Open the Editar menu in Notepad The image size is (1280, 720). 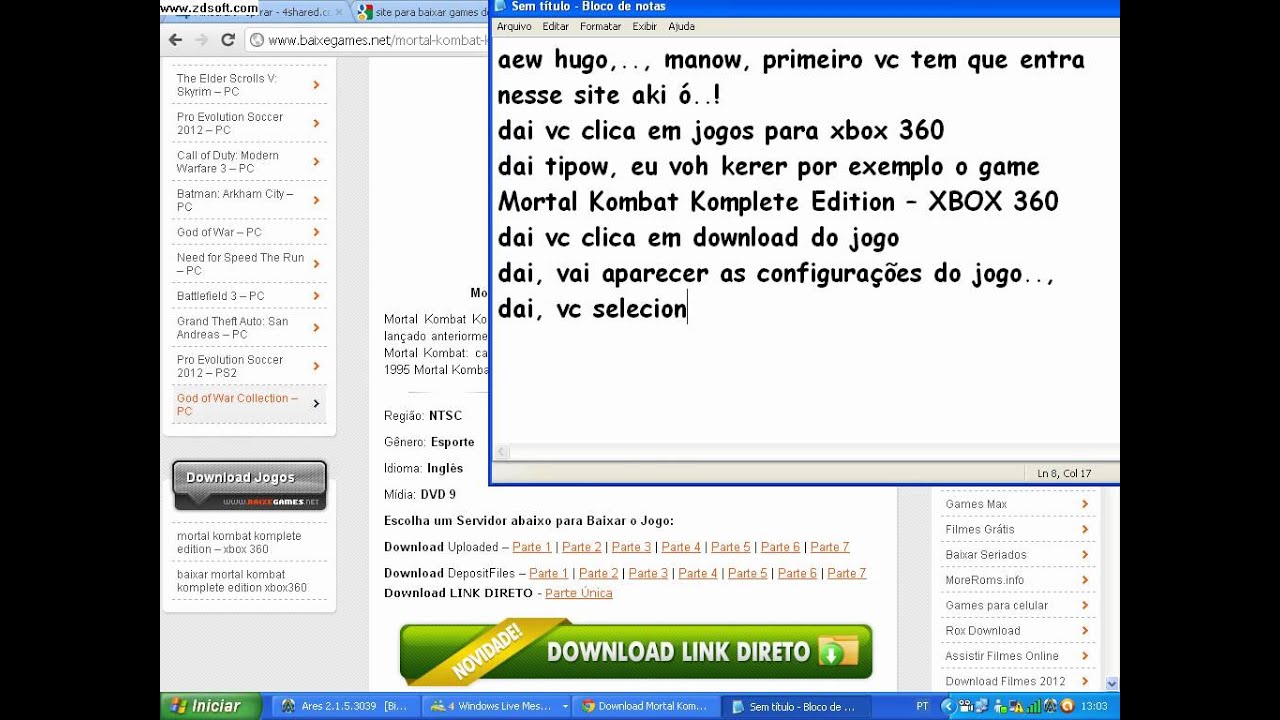(555, 26)
